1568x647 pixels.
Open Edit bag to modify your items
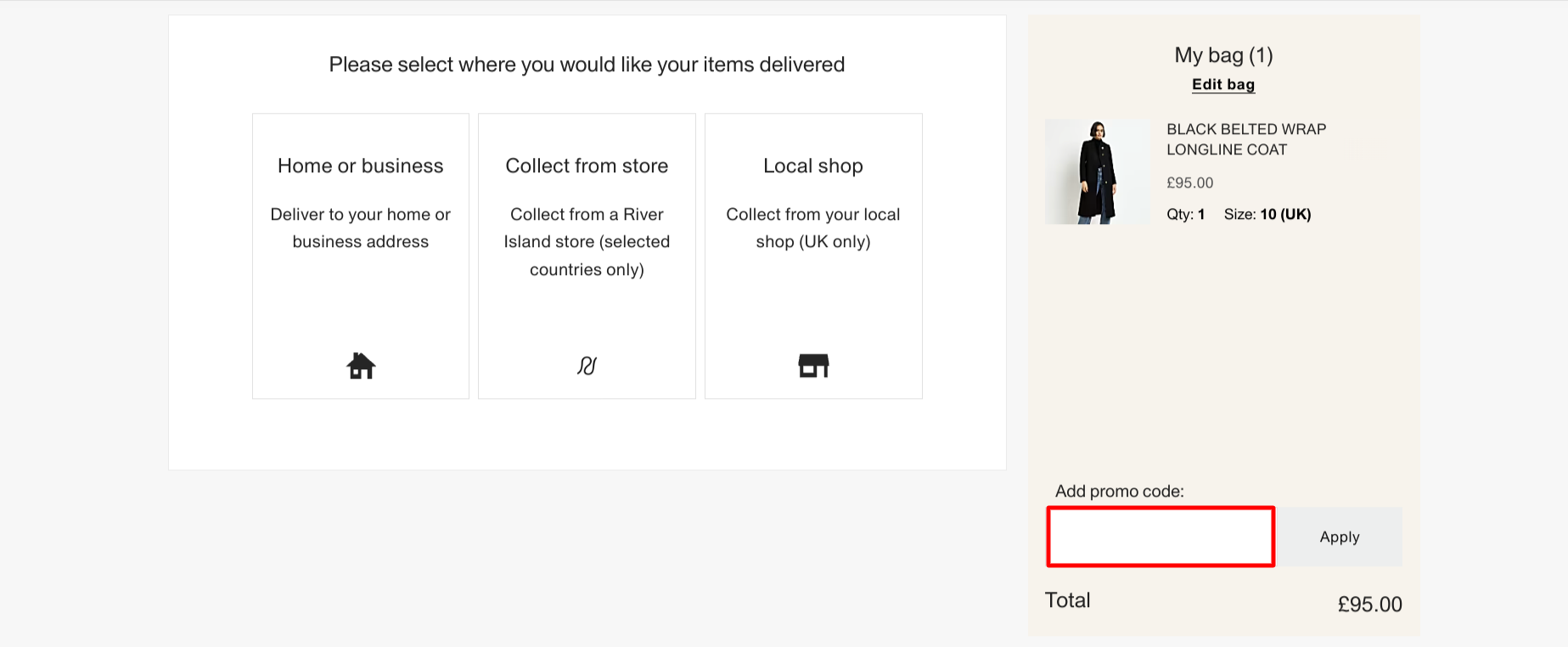(1222, 84)
